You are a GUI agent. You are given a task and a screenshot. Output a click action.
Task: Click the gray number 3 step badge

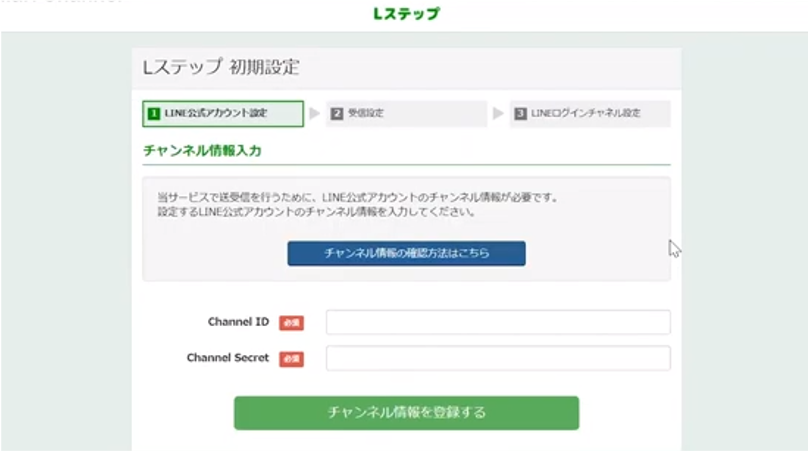pyautogui.click(x=520, y=114)
